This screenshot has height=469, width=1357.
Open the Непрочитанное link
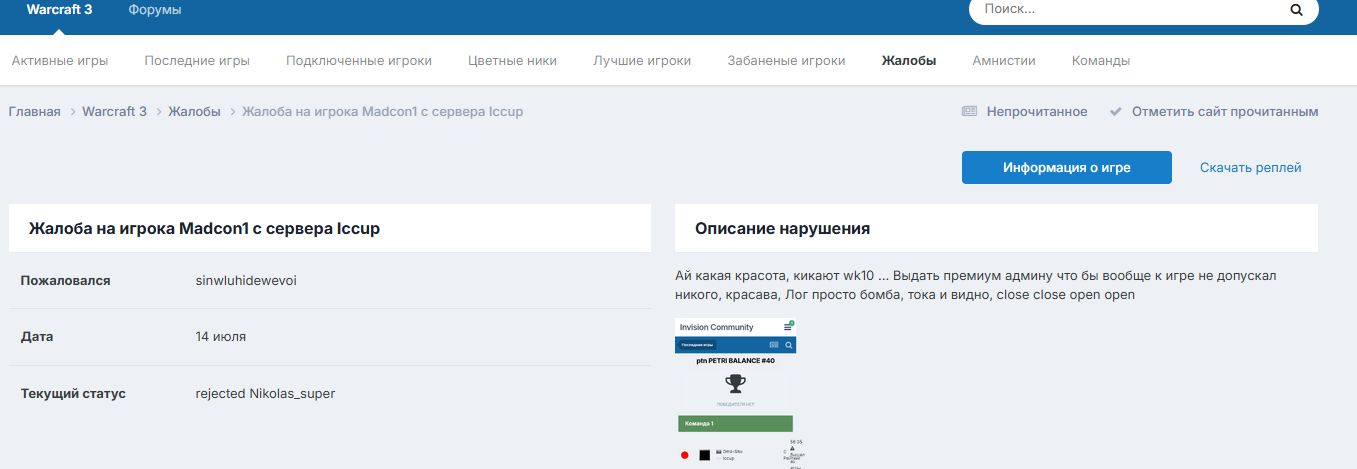(1037, 111)
